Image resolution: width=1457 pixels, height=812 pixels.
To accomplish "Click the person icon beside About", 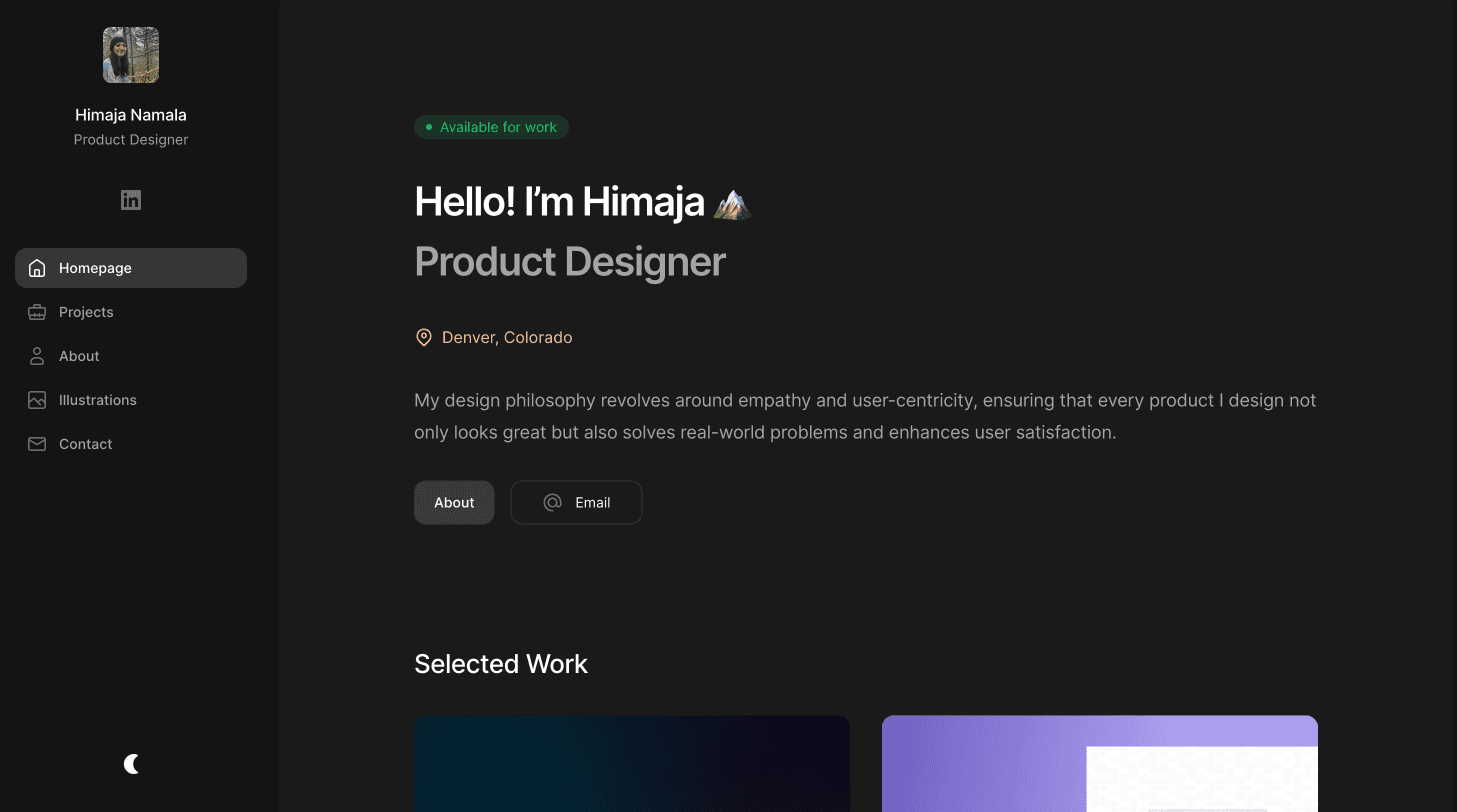I will tap(36, 356).
